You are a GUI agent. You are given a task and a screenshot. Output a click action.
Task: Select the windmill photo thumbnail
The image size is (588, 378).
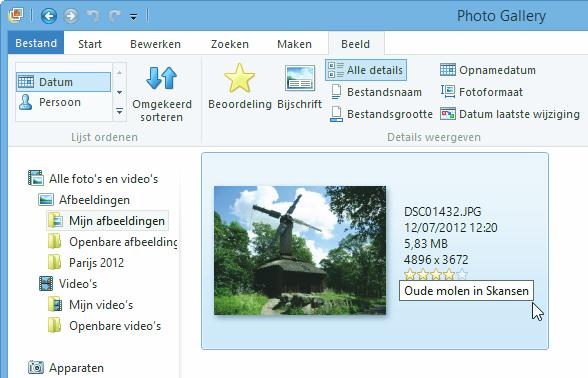point(300,250)
